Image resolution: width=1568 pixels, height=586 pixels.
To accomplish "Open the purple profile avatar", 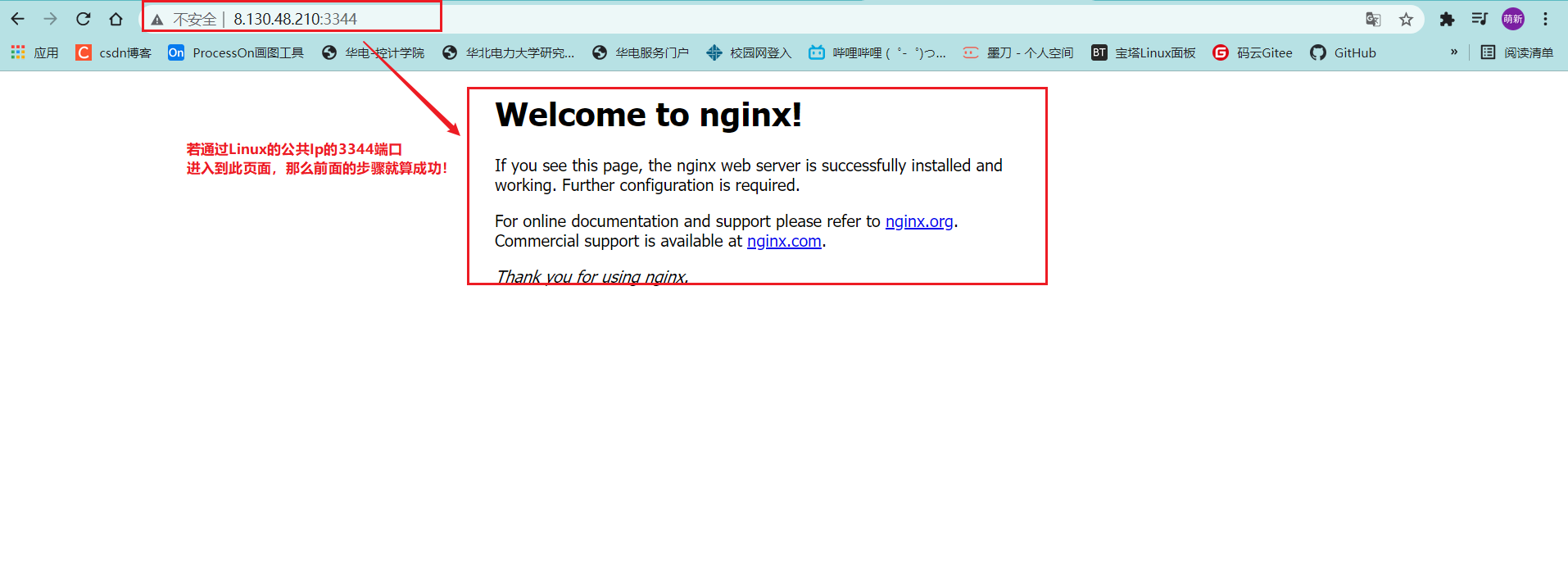I will coord(1512,19).
